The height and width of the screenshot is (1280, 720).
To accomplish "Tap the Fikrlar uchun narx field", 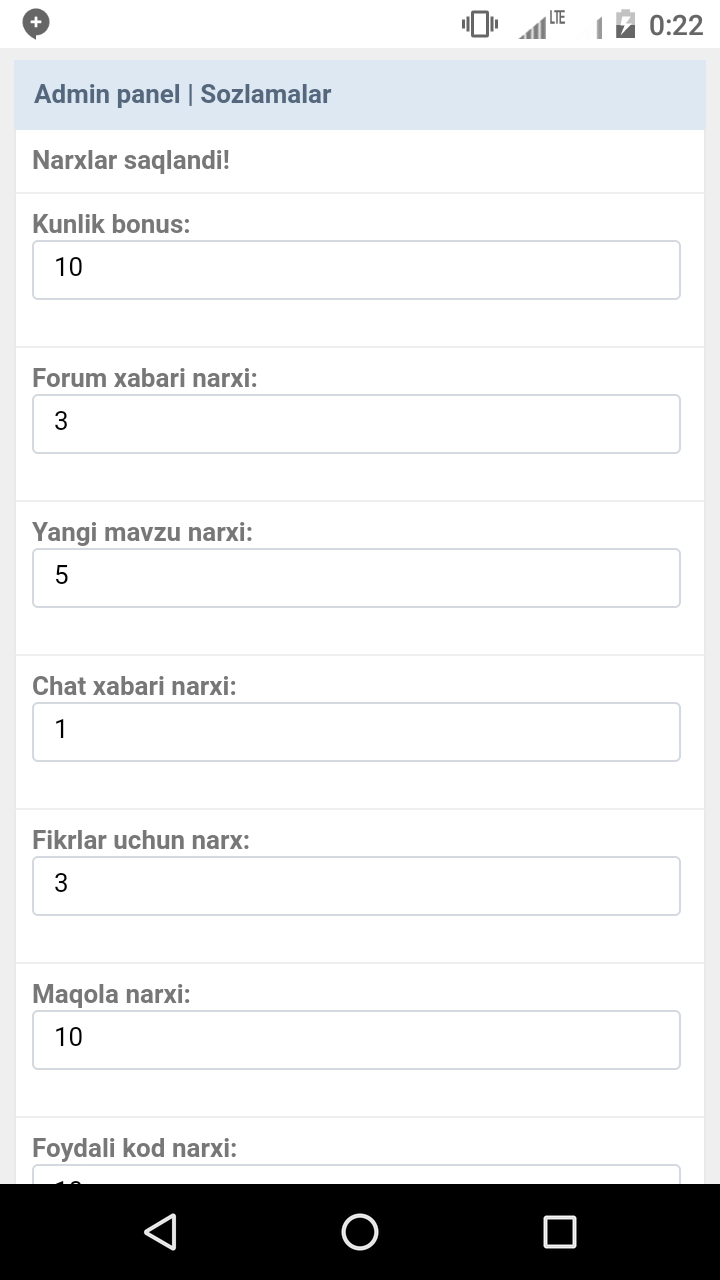I will click(x=356, y=885).
